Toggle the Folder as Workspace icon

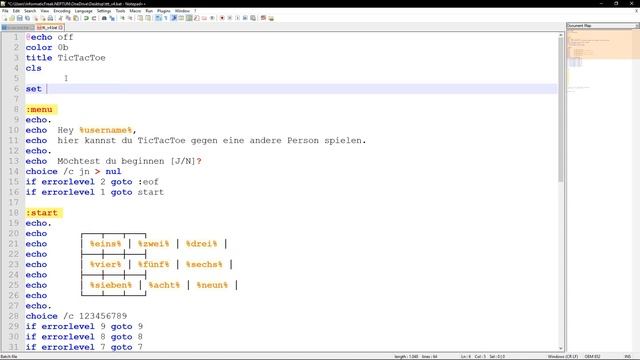(204, 18)
